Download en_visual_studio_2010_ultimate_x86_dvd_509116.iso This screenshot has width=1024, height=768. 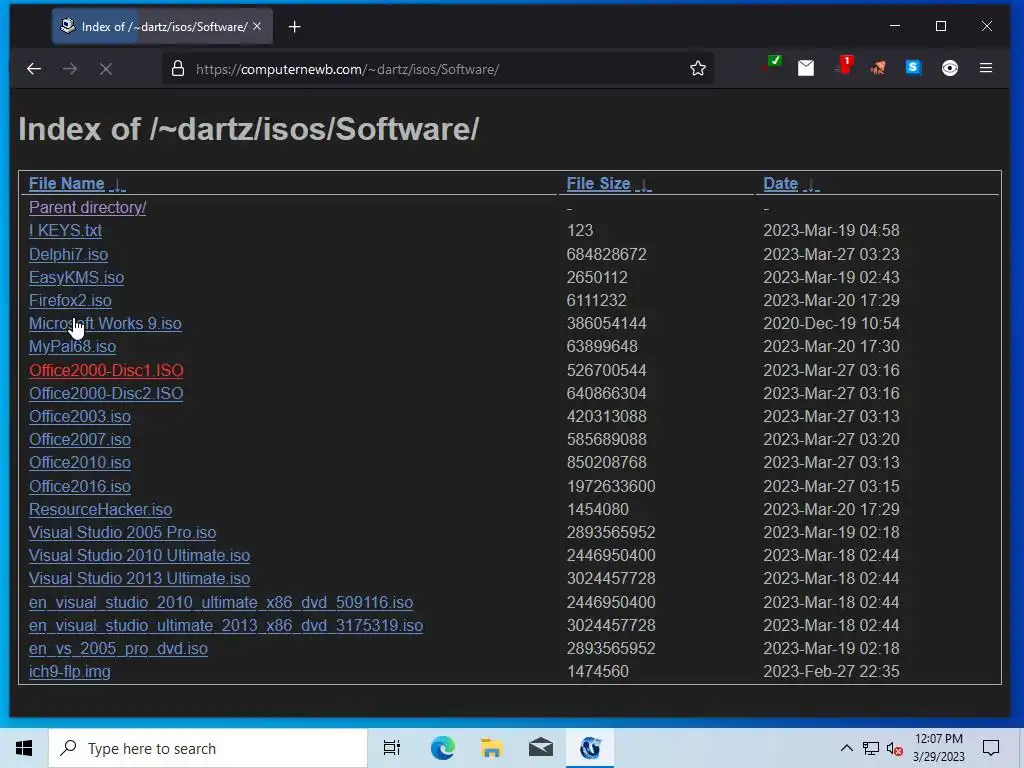click(221, 602)
